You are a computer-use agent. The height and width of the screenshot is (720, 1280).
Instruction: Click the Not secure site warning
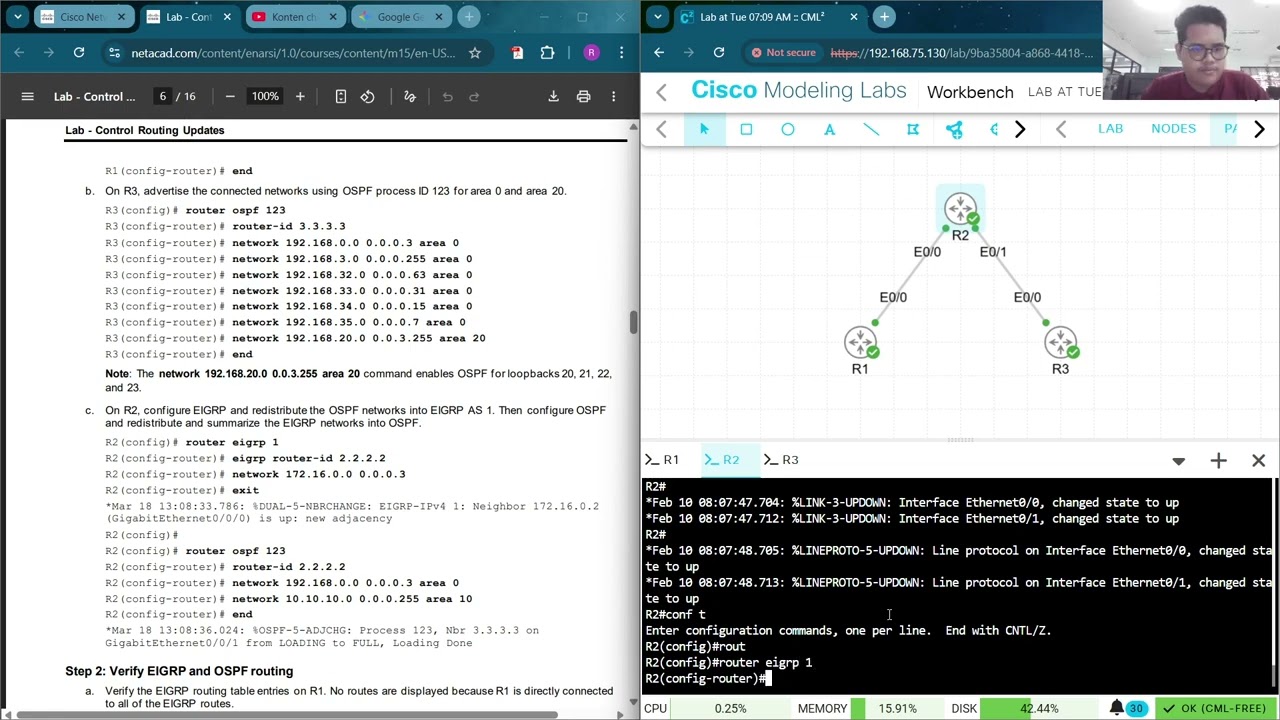click(783, 52)
